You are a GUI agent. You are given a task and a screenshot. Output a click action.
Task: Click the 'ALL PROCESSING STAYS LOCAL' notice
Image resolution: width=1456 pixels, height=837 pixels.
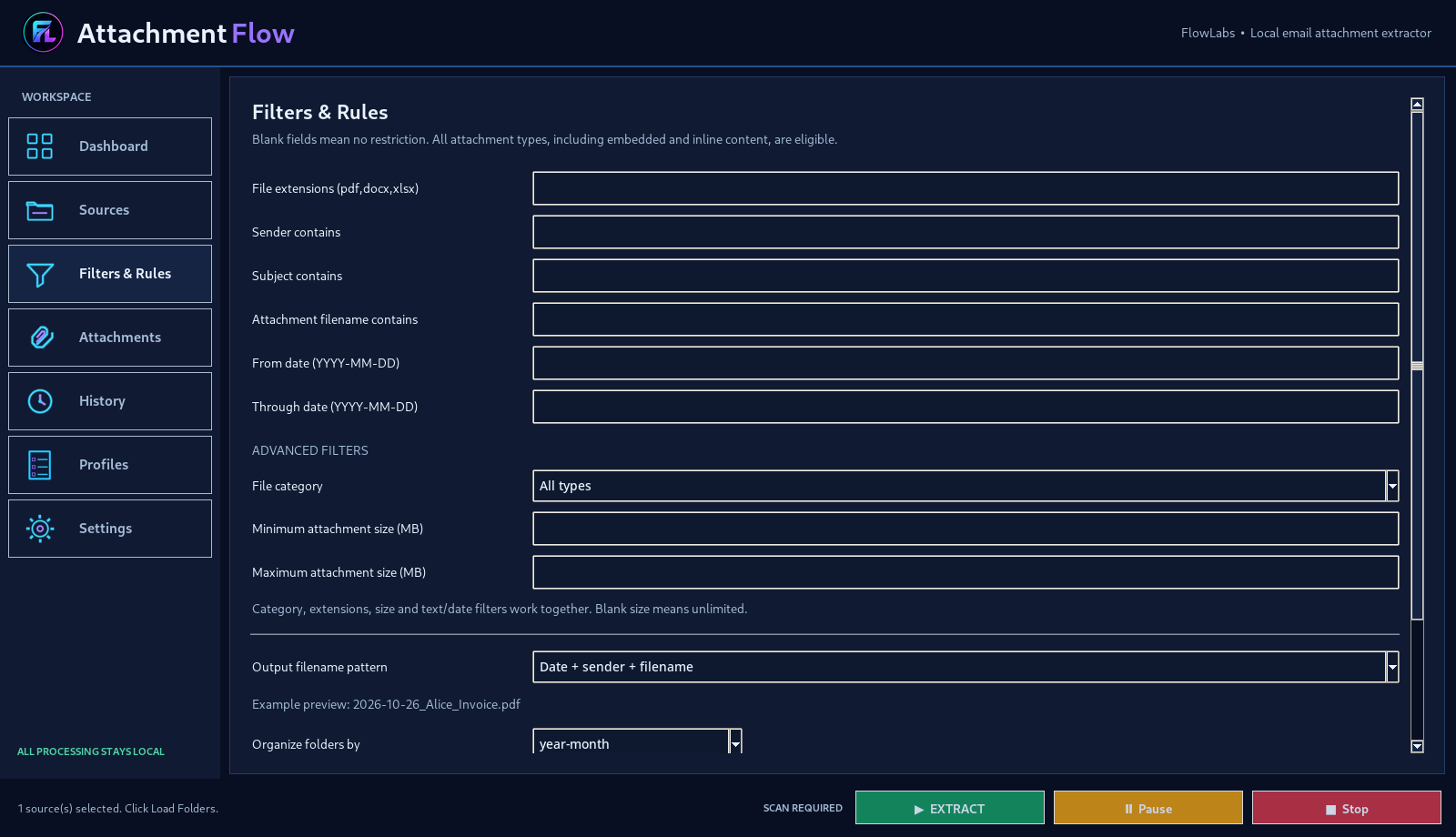(x=91, y=751)
